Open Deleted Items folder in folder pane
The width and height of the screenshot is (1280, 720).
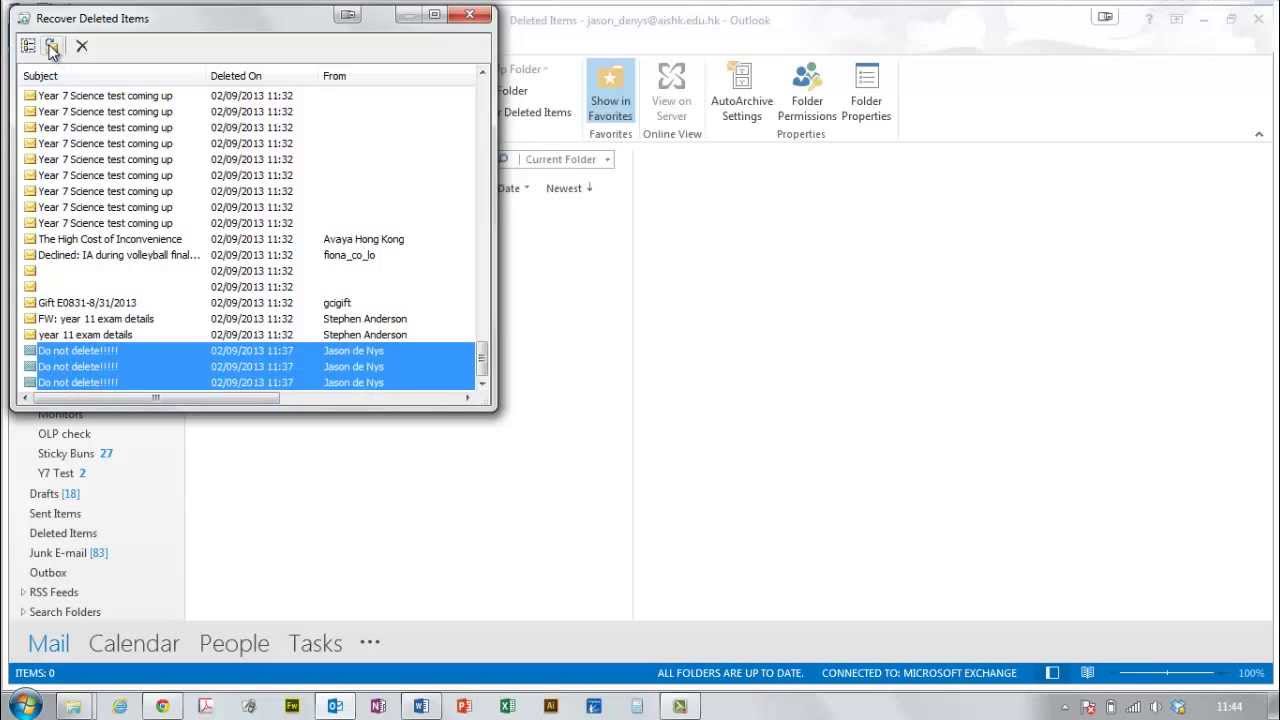click(63, 533)
